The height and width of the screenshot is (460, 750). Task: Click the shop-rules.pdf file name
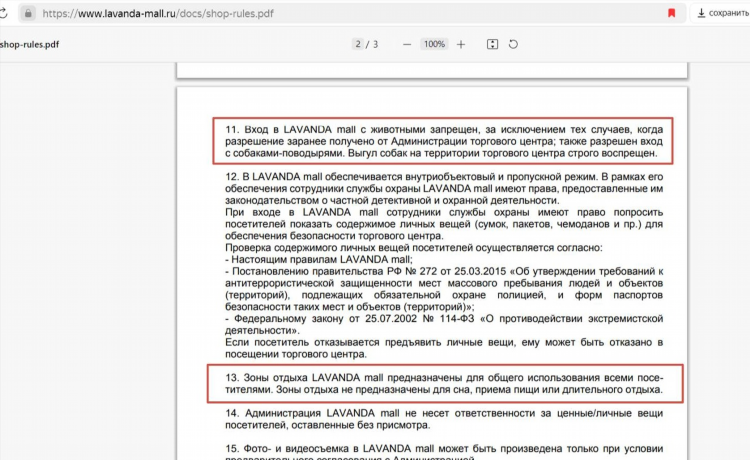coord(30,44)
